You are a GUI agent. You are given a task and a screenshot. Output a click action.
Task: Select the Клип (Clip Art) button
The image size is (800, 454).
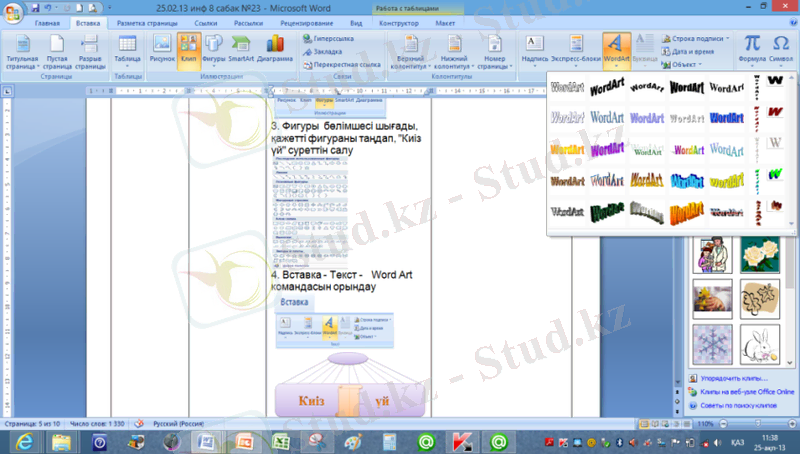[x=188, y=48]
